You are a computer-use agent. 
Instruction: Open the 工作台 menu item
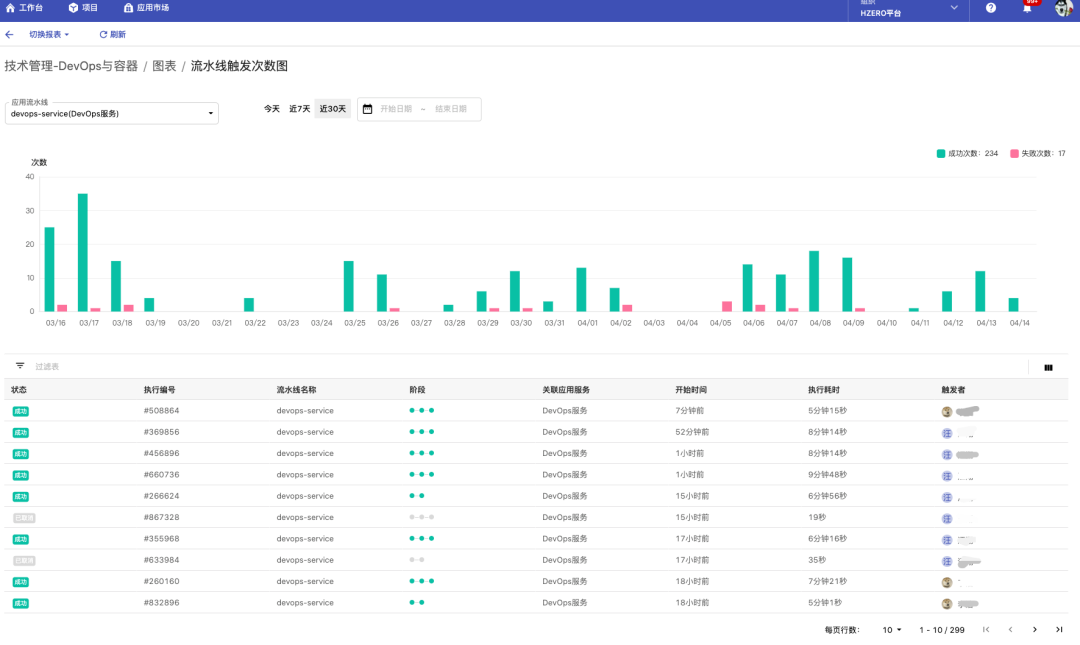pyautogui.click(x=25, y=8)
